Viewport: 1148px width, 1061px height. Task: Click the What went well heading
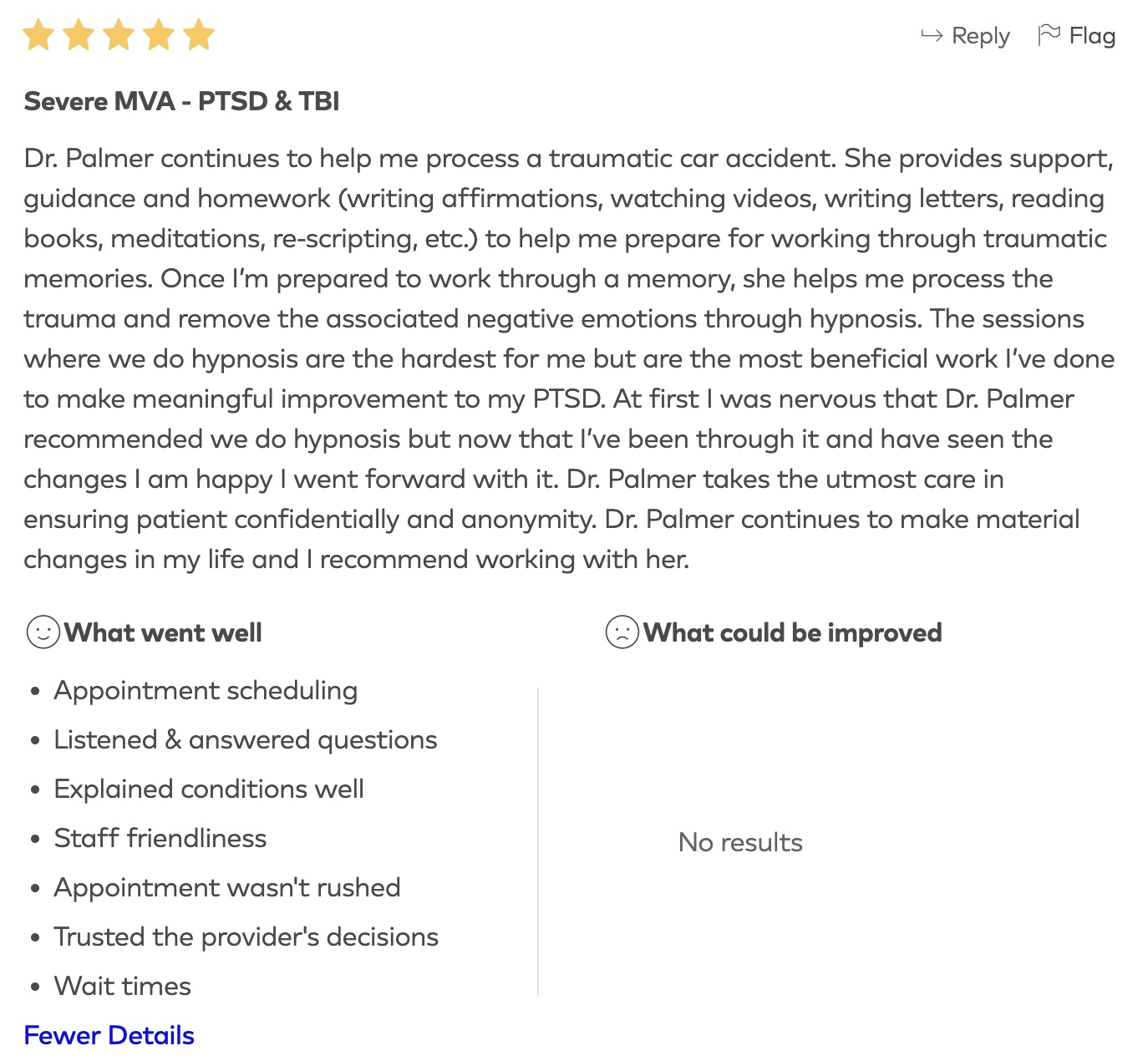[163, 632]
